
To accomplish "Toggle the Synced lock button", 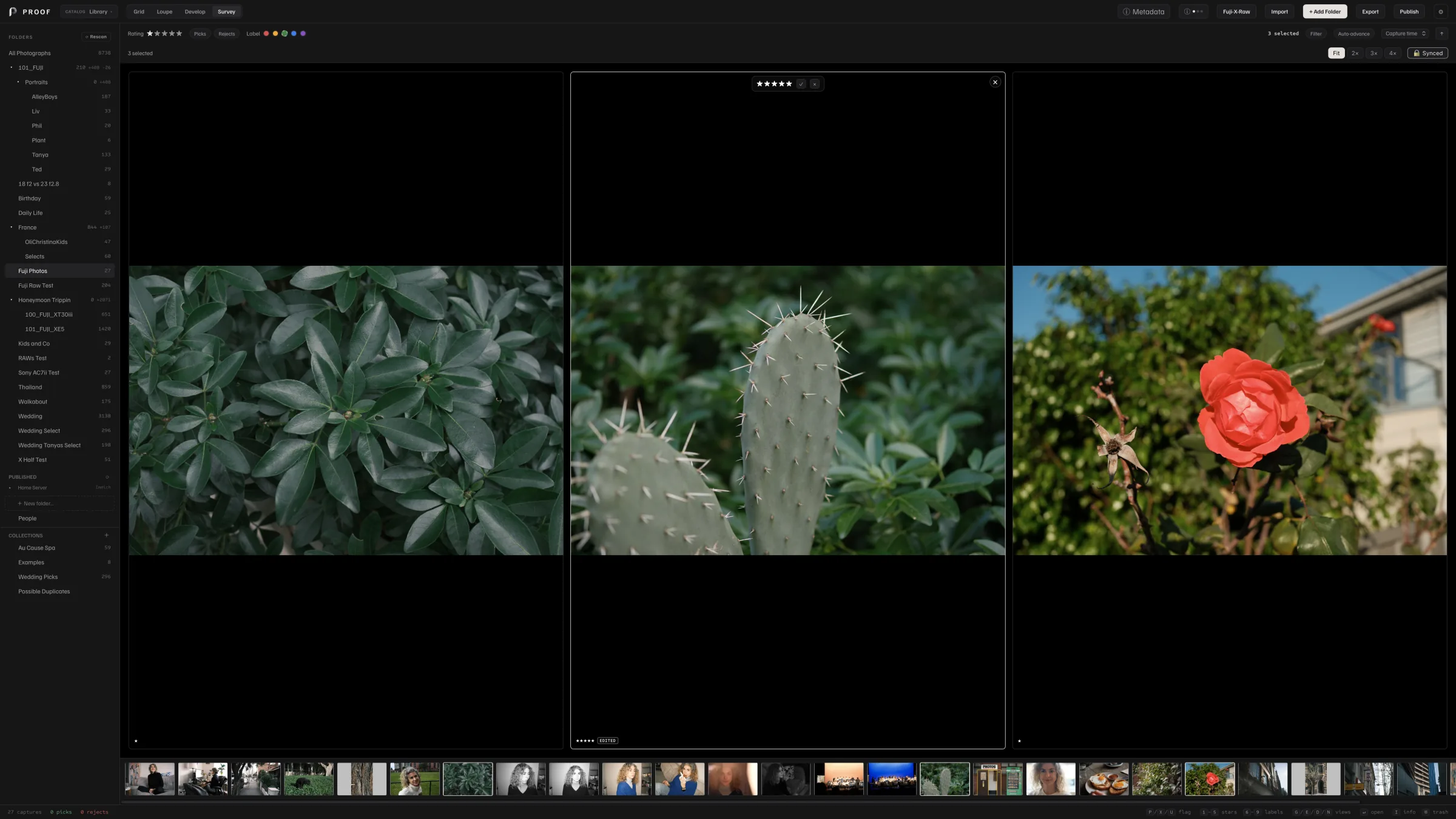I will [1427, 53].
